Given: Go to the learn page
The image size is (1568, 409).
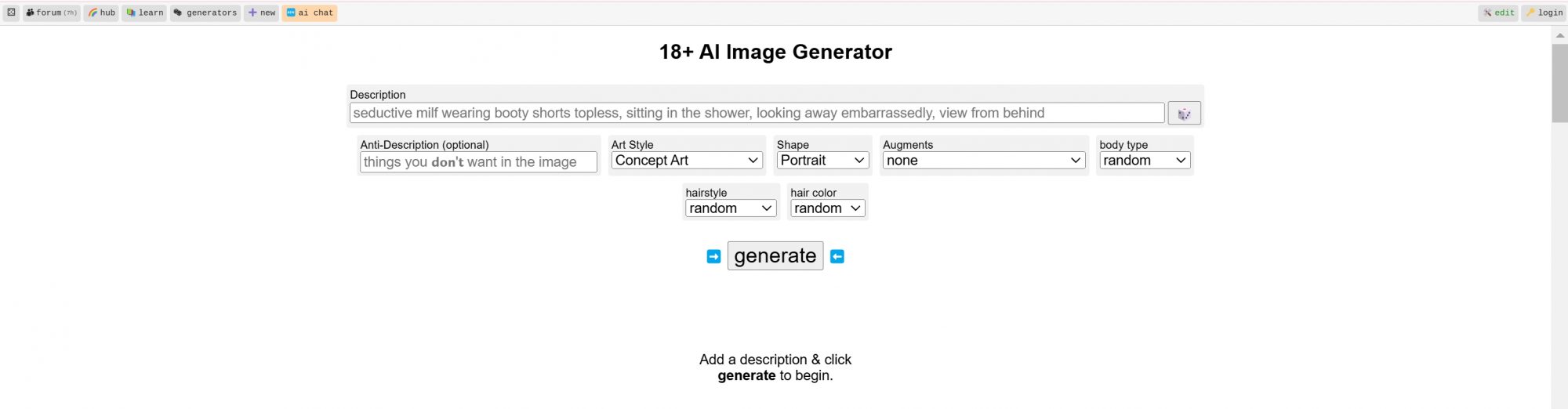Looking at the screenshot, I should pyautogui.click(x=144, y=13).
